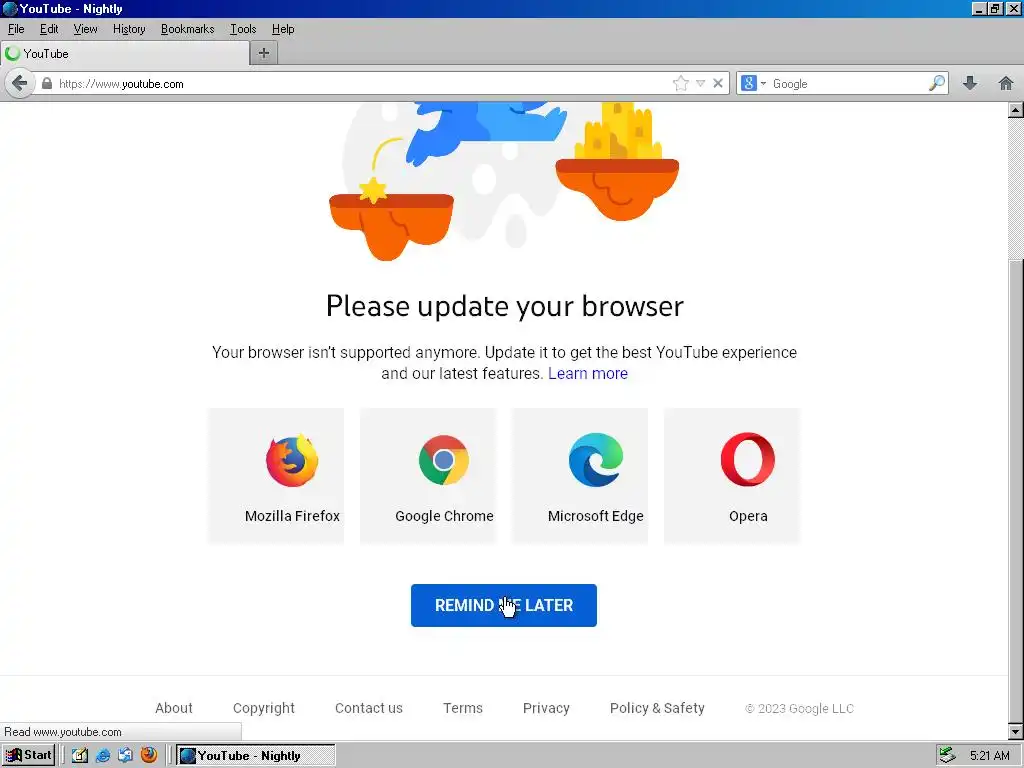Image resolution: width=1024 pixels, height=768 pixels.
Task: Open the Bookmarks menu
Action: click(x=187, y=29)
